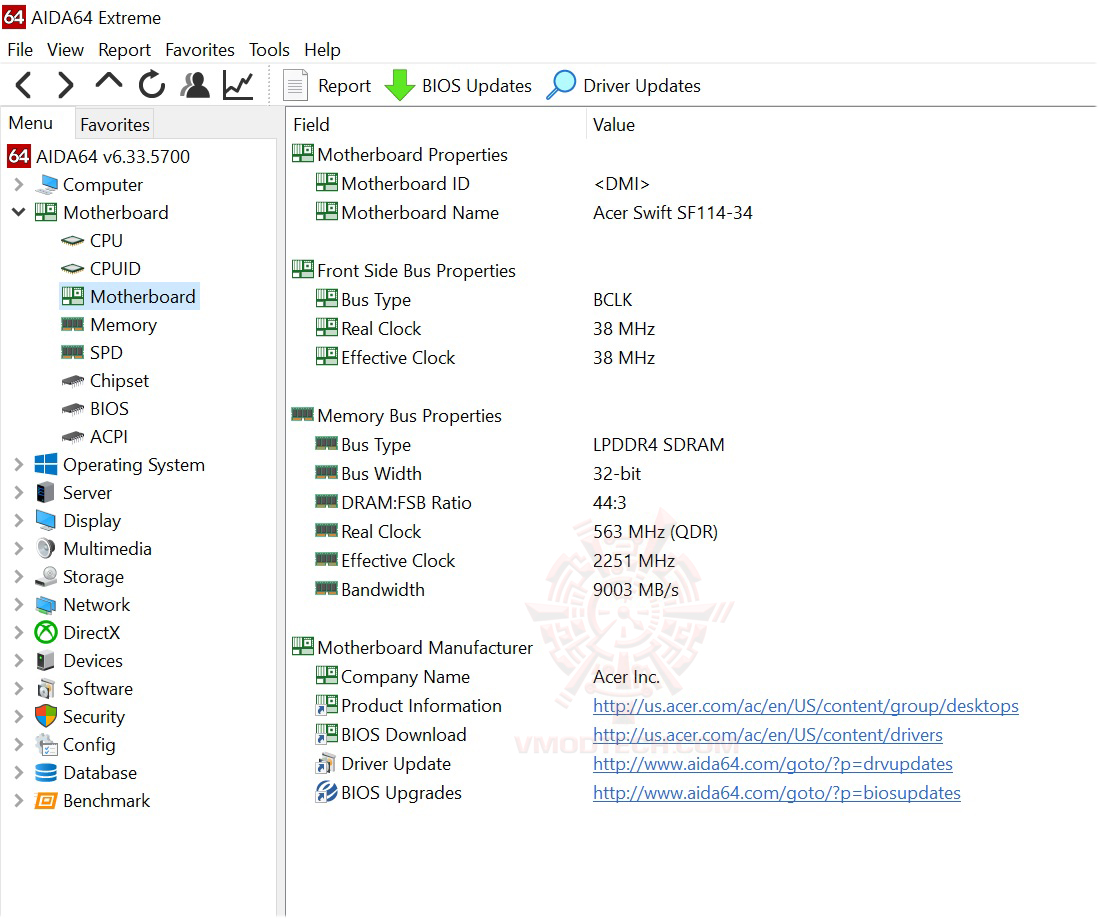Click the Report toolbar button label
The width and height of the screenshot is (1099, 919).
tap(344, 86)
